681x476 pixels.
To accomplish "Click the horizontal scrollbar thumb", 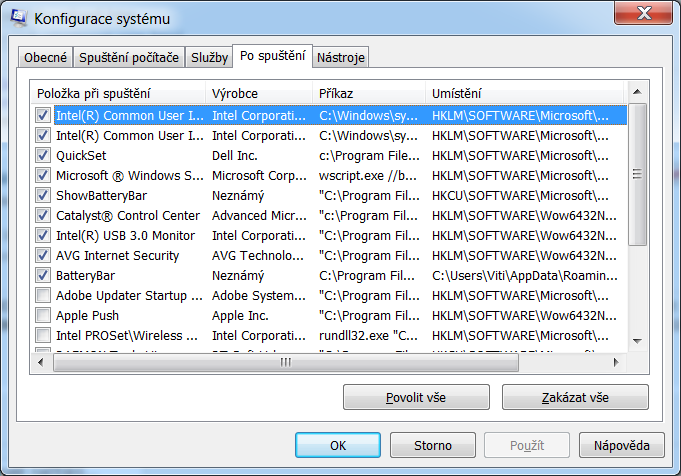I will point(286,362).
